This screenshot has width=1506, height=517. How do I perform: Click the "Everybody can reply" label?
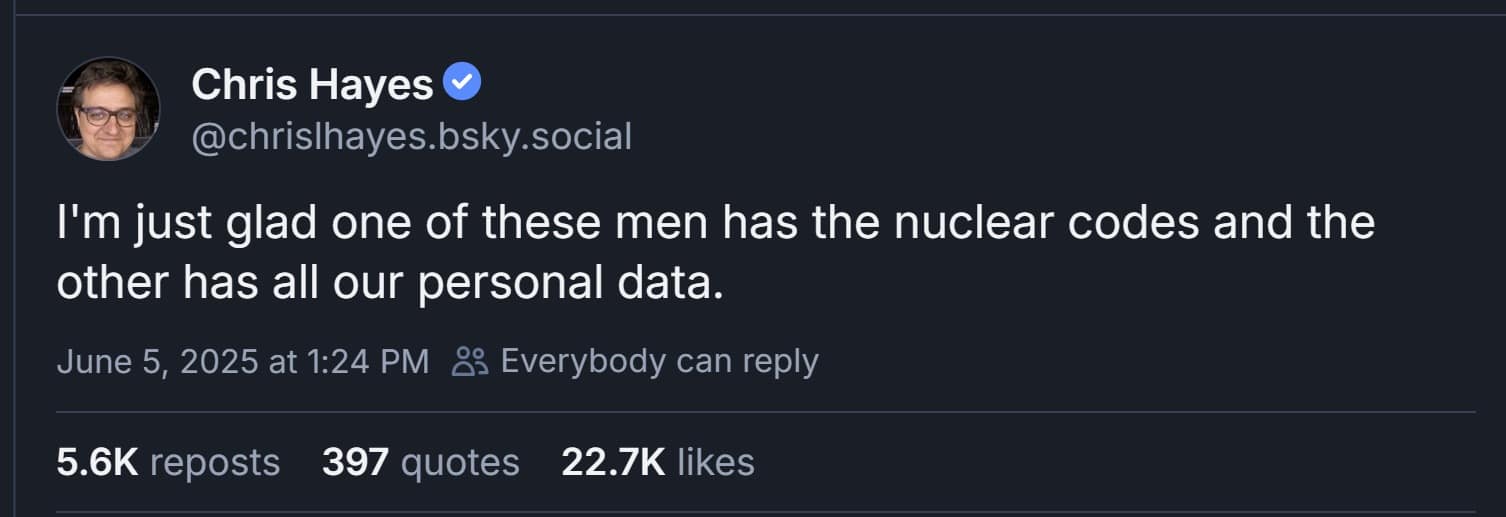click(659, 361)
